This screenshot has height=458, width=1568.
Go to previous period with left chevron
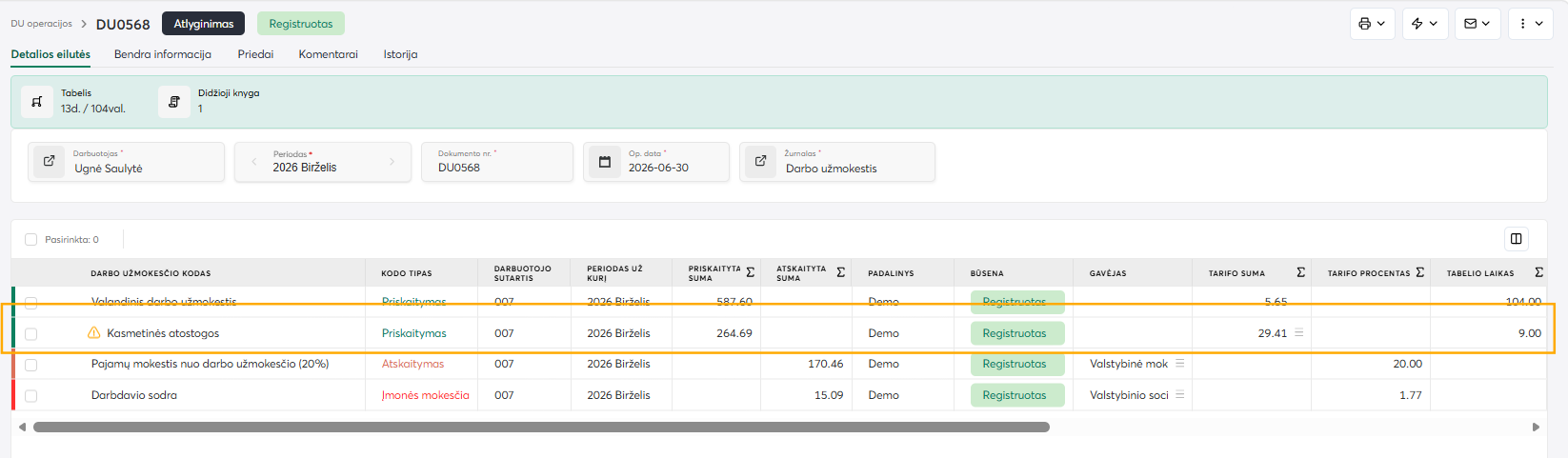point(254,162)
